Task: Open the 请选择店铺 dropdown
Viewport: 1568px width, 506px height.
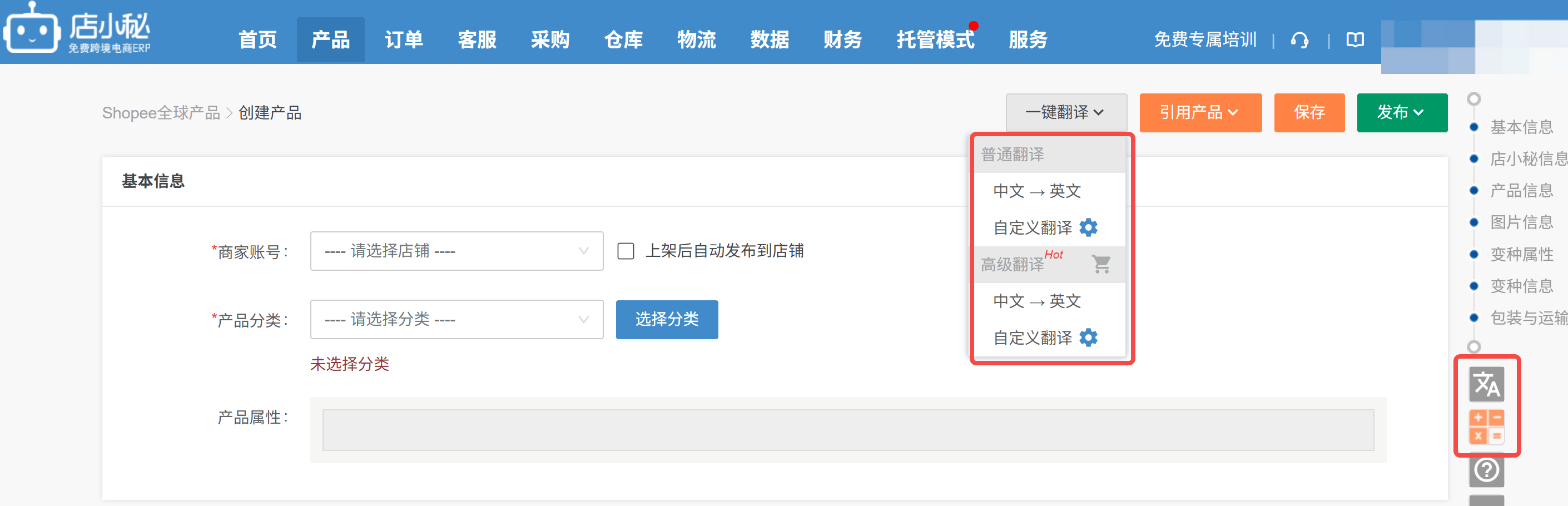Action: (455, 250)
